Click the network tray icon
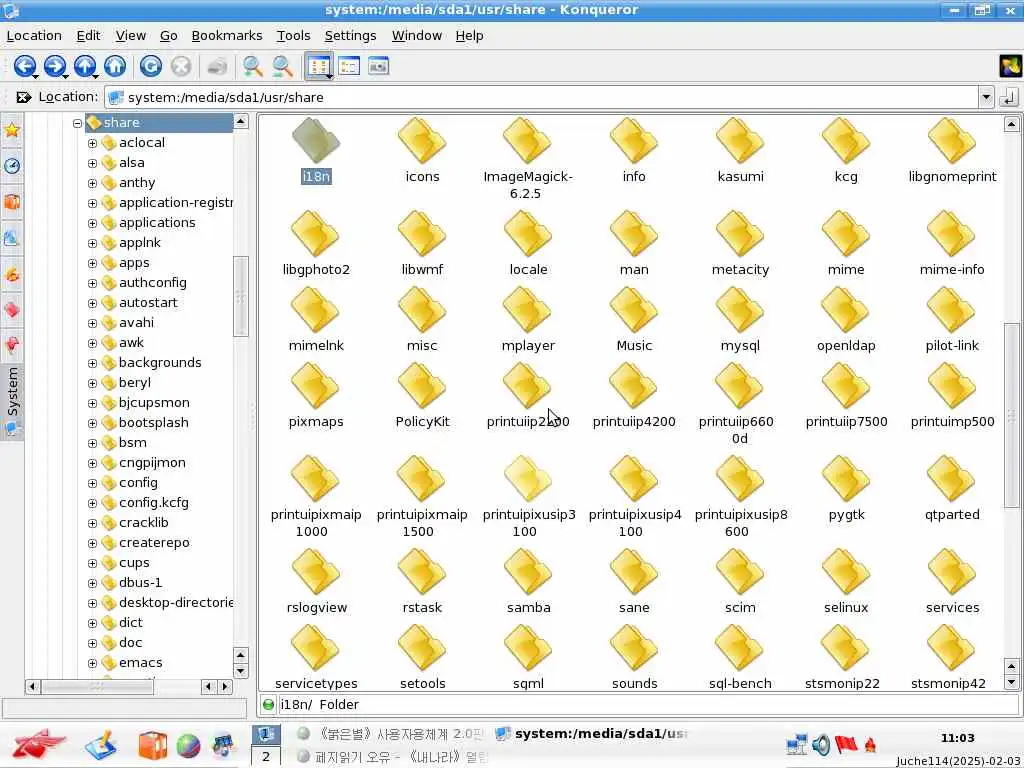The width and height of the screenshot is (1024, 768). point(797,744)
